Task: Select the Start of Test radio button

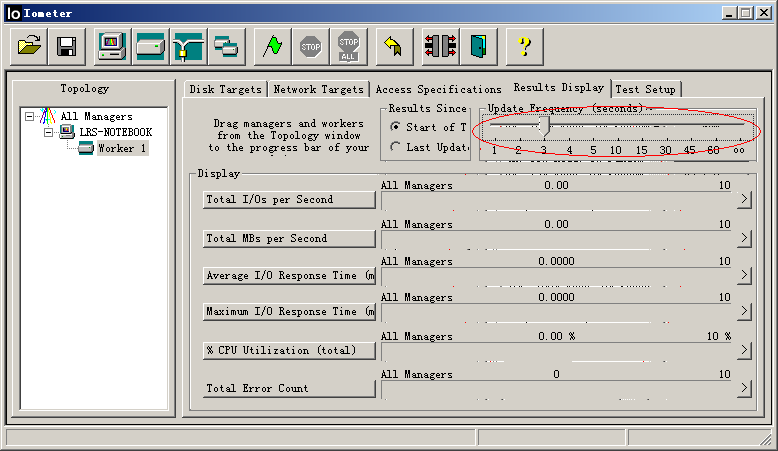Action: (396, 127)
